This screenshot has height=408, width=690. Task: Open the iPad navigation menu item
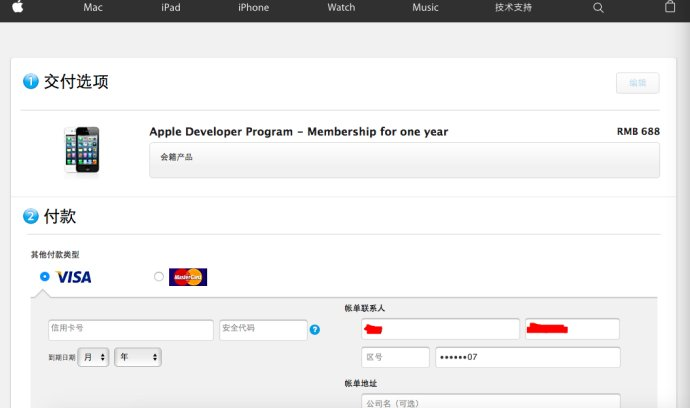click(171, 7)
